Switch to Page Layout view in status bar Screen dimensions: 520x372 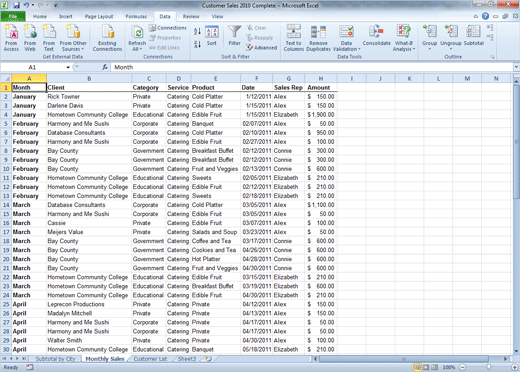point(426,367)
